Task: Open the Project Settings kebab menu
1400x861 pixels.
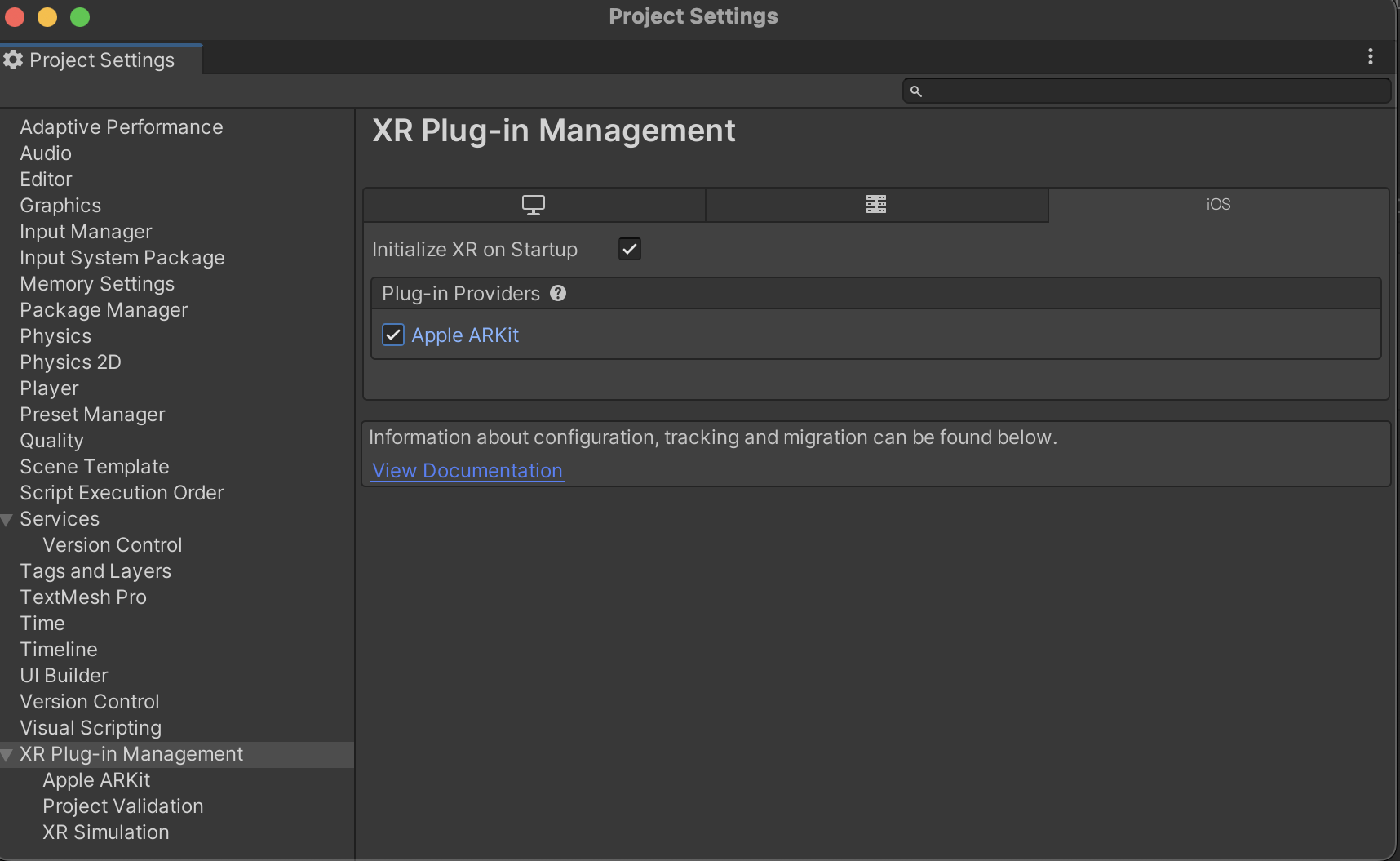Action: point(1371,56)
